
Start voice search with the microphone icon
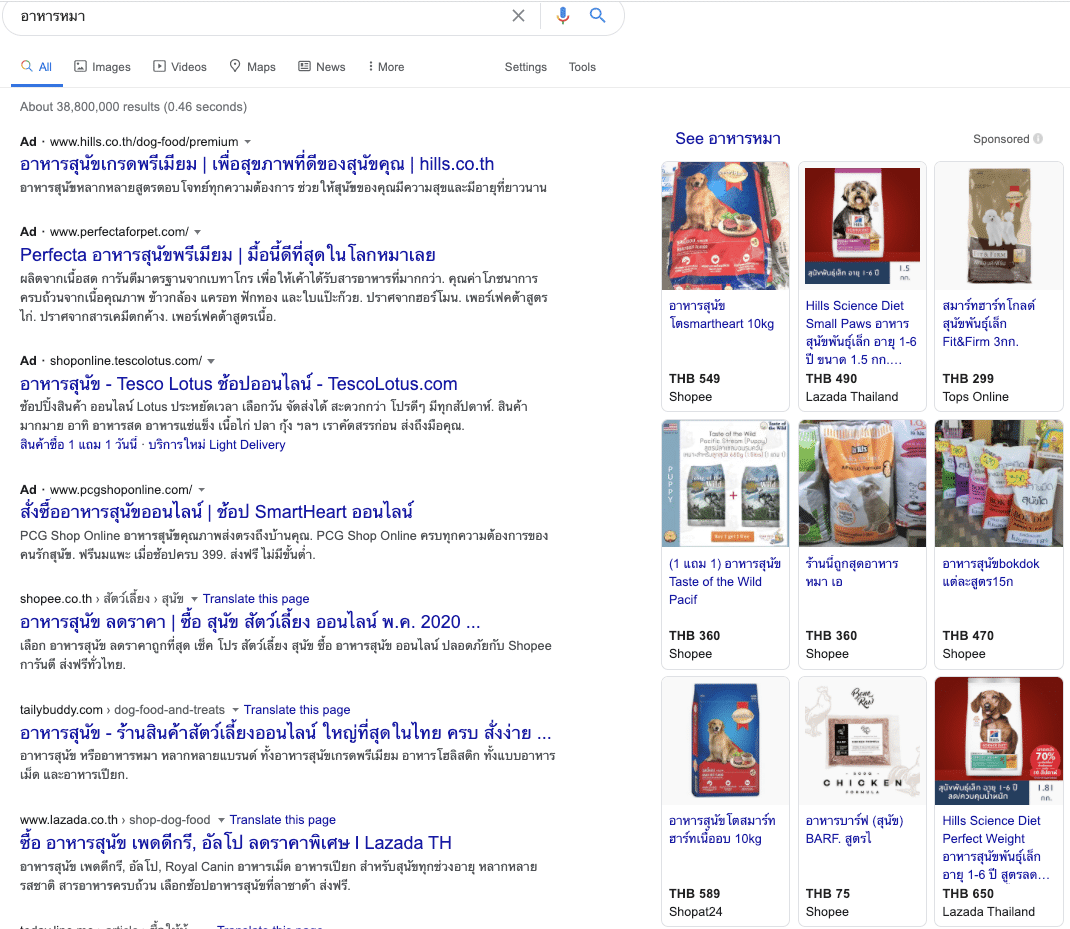click(x=562, y=16)
